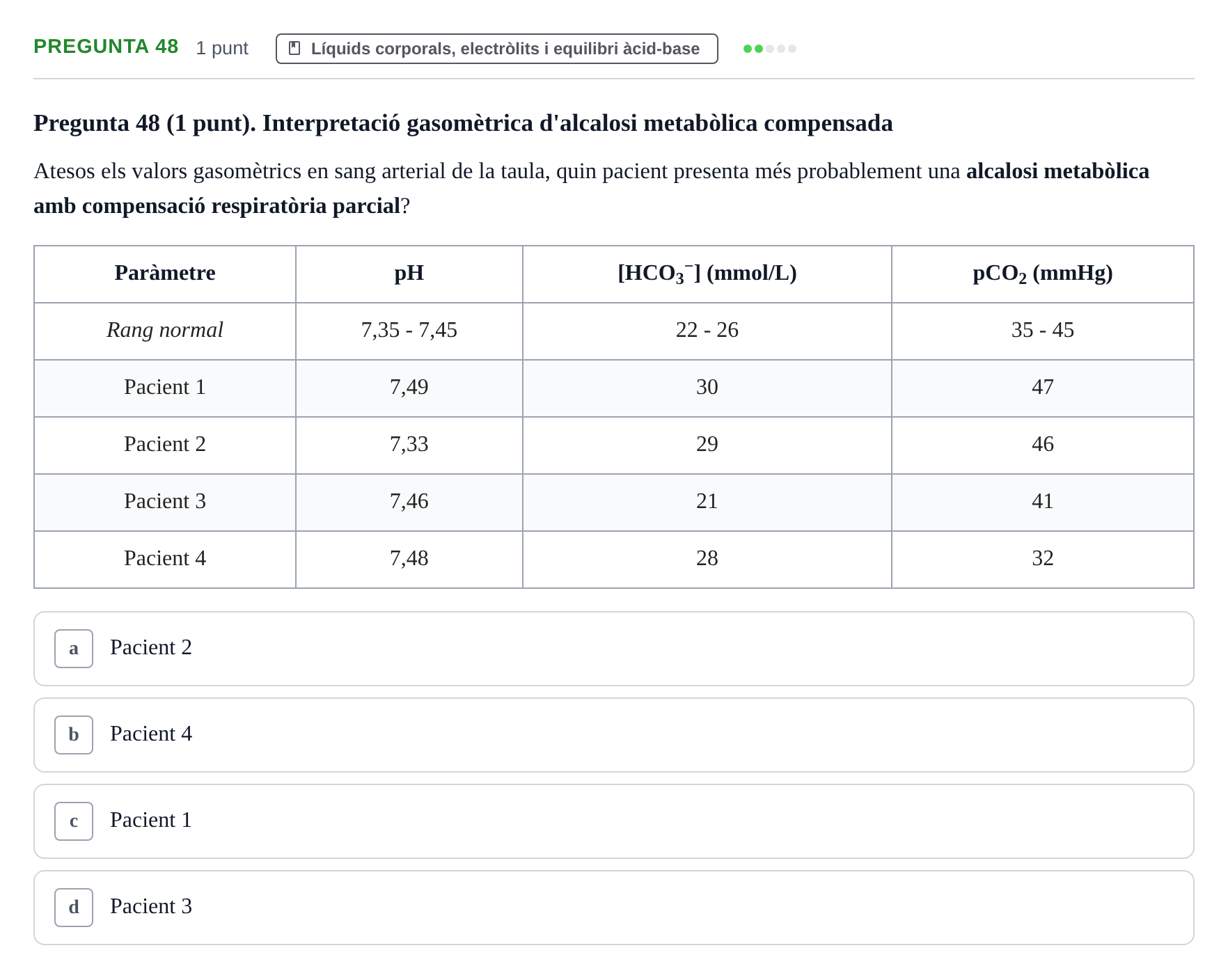Select answer option b, Pacient 4
Screen dimensions: 1228x980
point(613,735)
